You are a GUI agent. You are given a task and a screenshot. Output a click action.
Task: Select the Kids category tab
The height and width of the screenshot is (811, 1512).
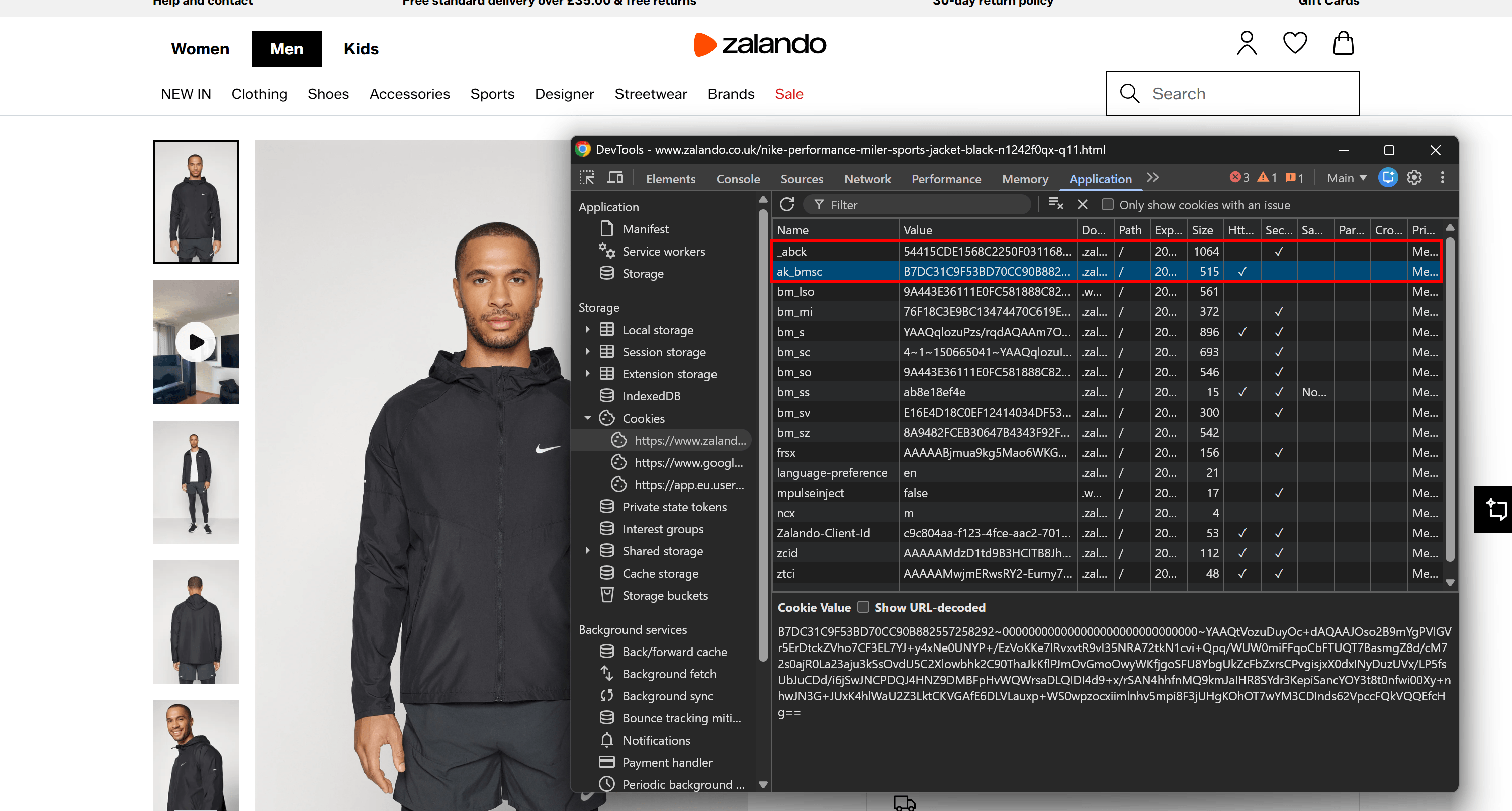coord(361,49)
